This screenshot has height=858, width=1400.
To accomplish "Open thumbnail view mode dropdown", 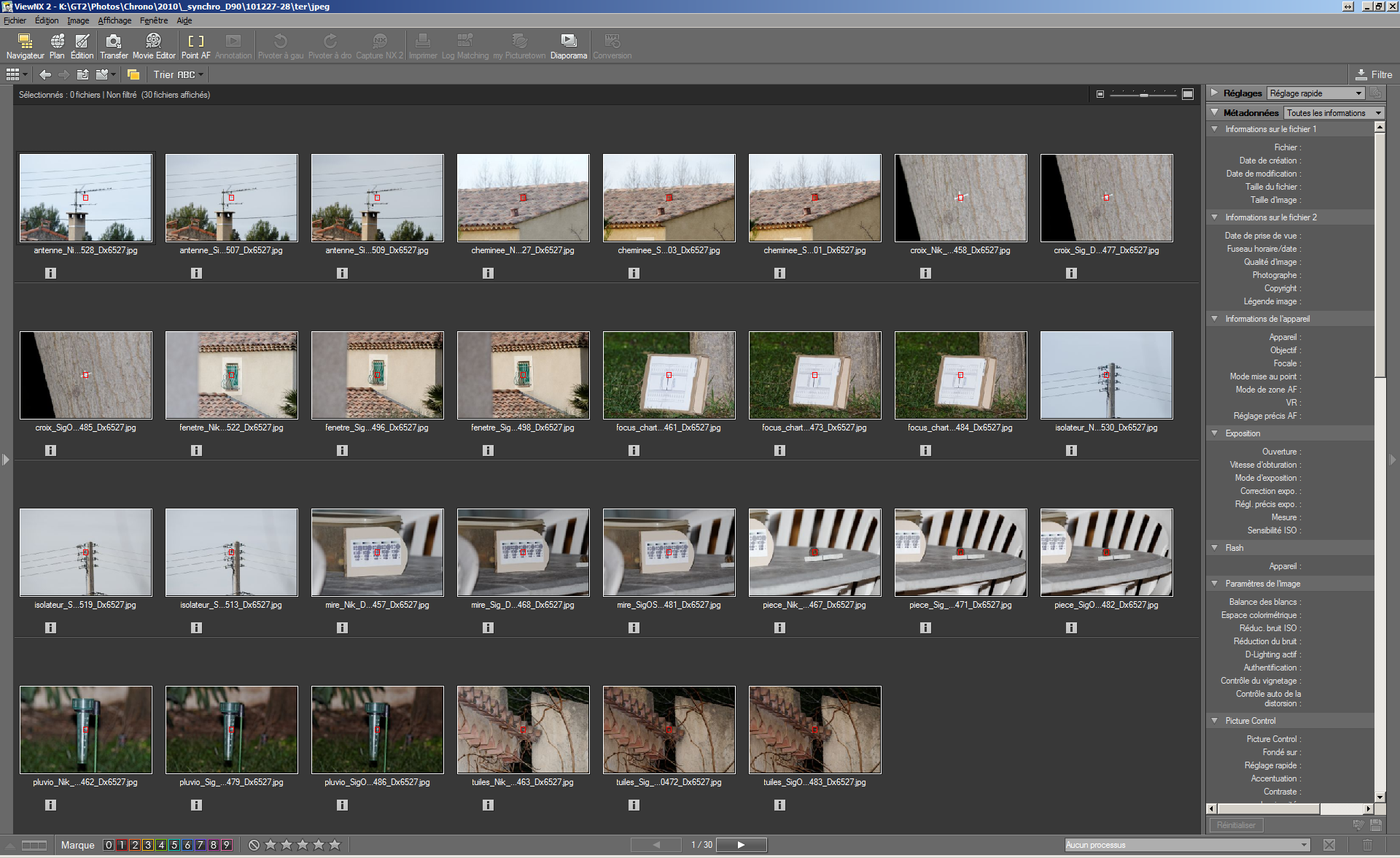I will click(x=17, y=74).
